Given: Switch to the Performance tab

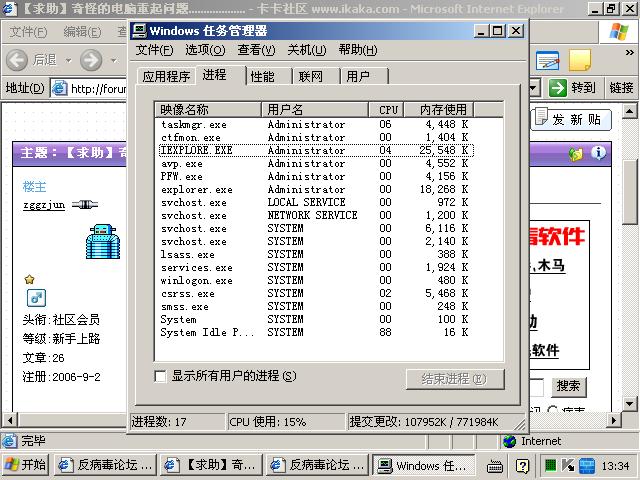Looking at the screenshot, I should (x=269, y=76).
